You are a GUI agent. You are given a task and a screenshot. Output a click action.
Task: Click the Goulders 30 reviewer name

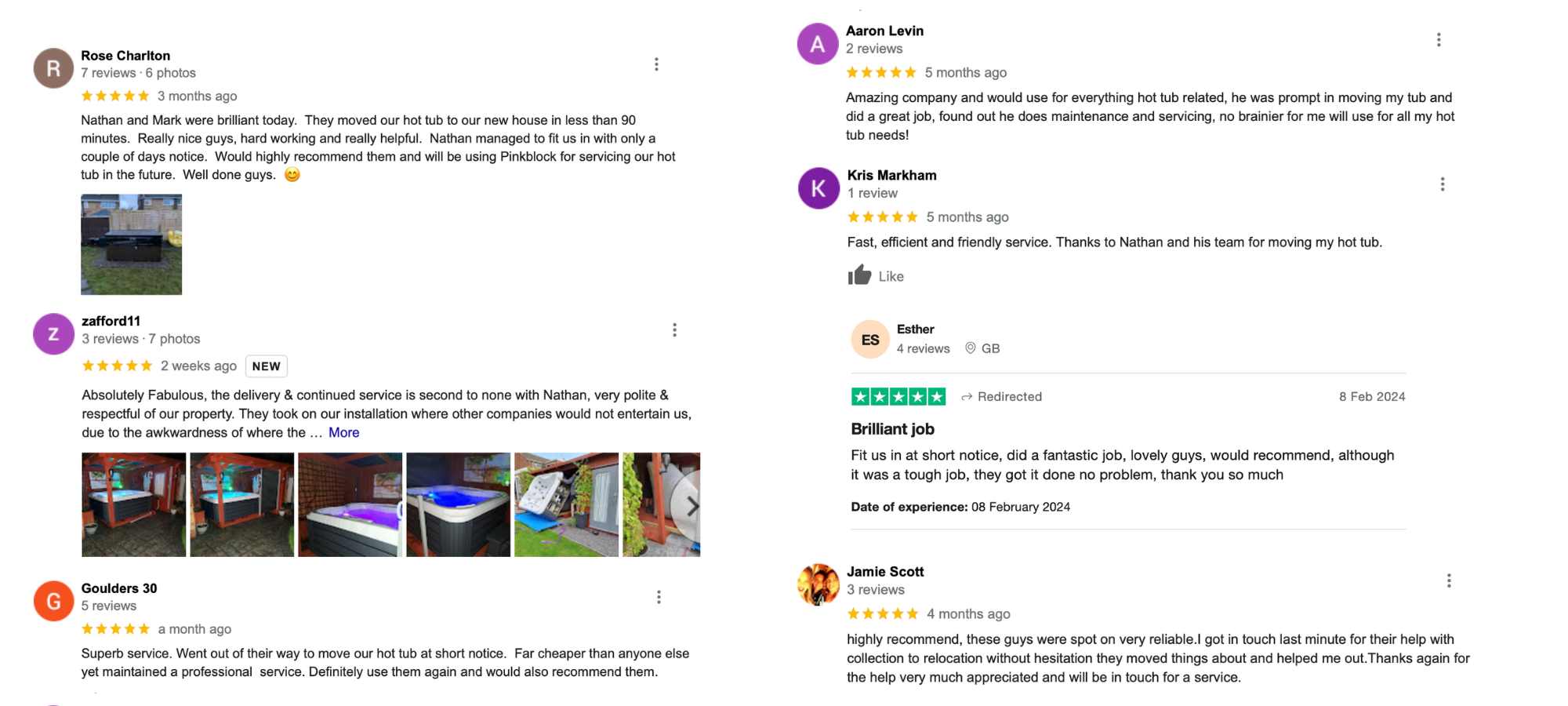point(119,588)
